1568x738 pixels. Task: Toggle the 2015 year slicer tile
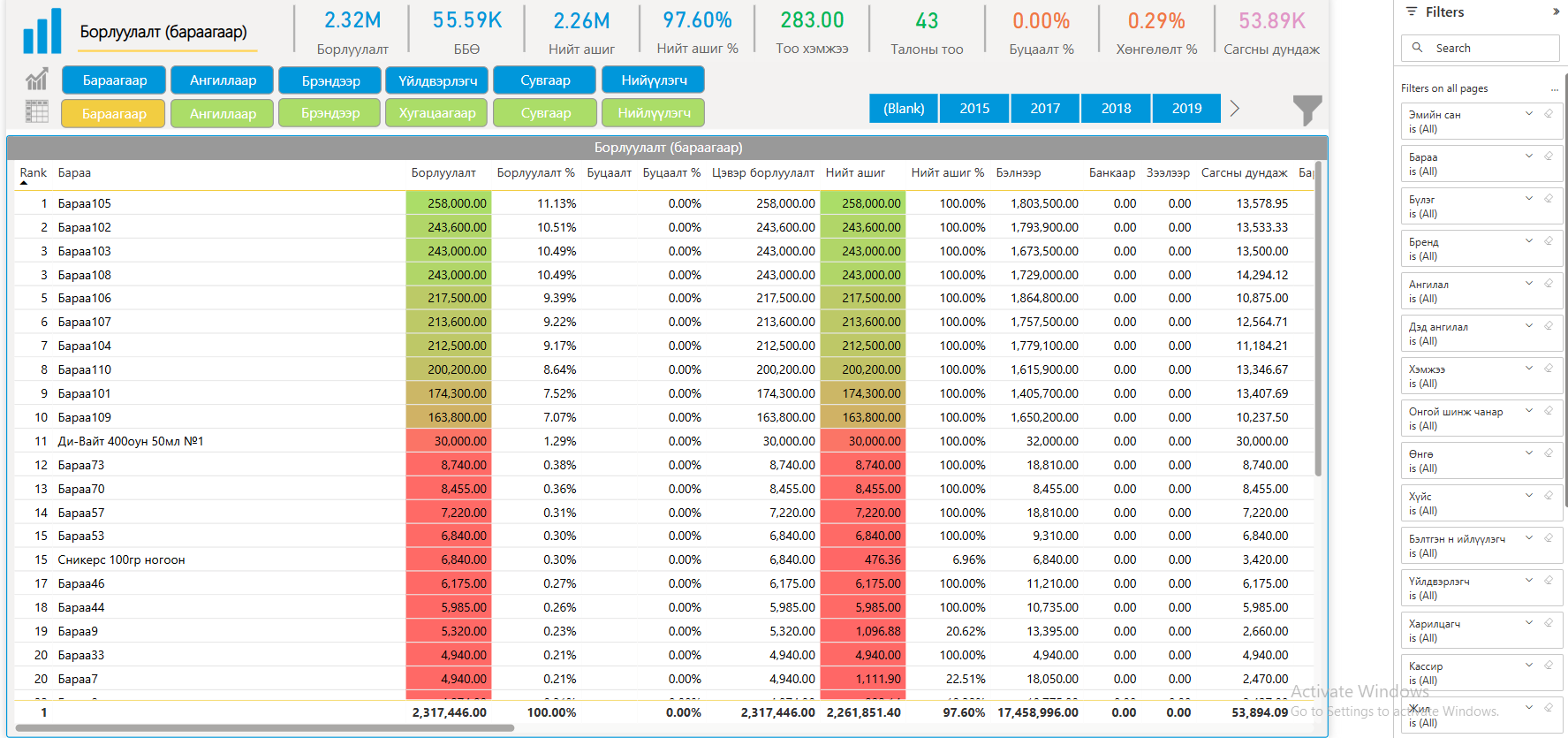974,108
